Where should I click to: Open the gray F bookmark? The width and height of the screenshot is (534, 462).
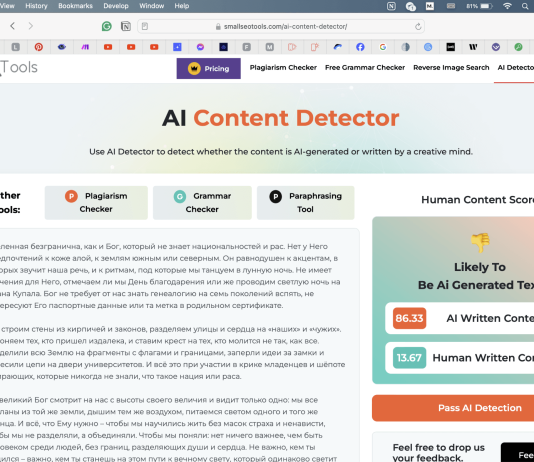pos(246,47)
